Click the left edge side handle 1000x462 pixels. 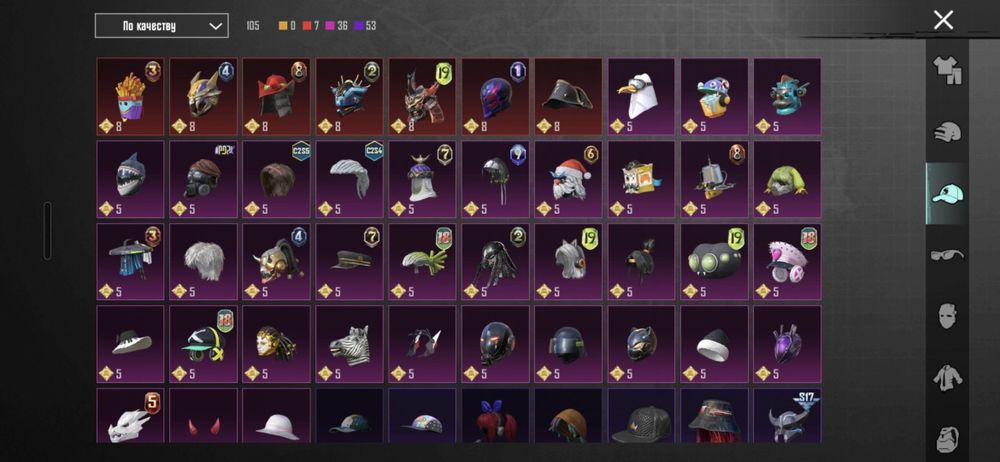(47, 231)
